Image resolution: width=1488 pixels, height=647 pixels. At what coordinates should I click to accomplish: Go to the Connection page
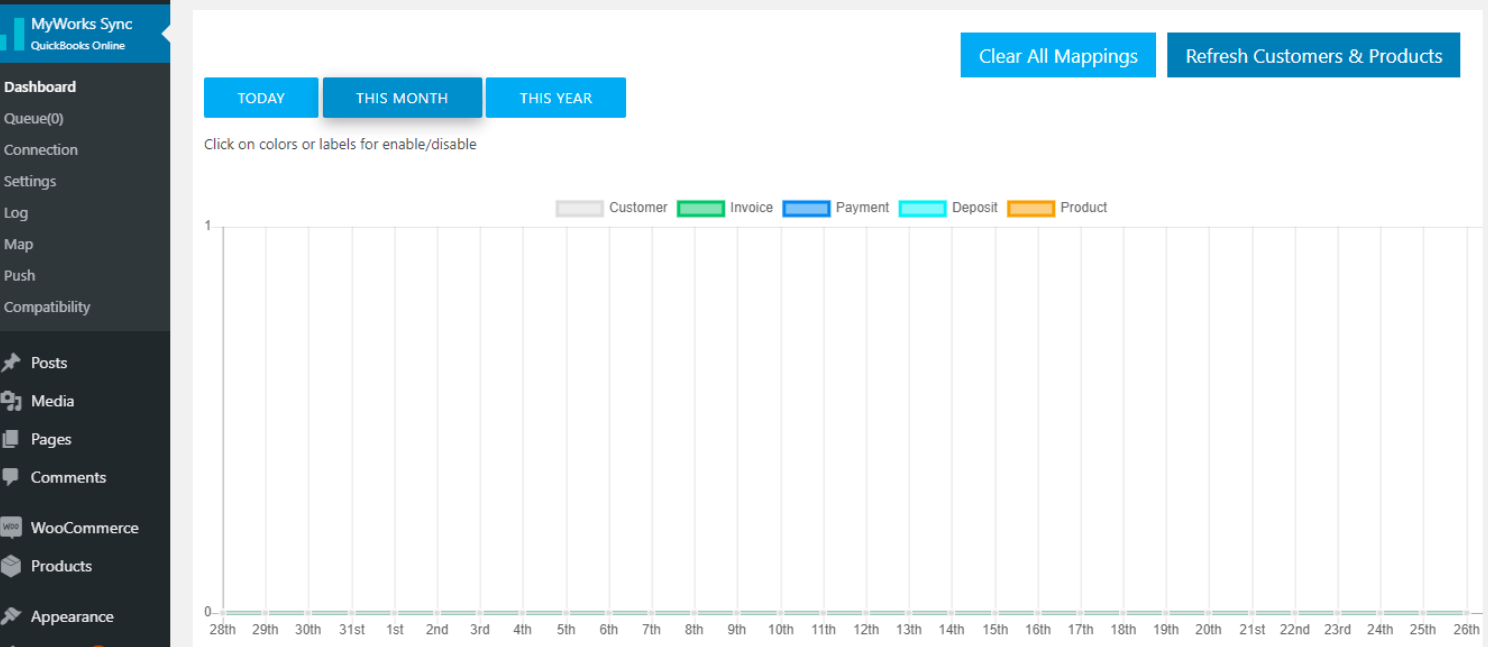tap(41, 150)
